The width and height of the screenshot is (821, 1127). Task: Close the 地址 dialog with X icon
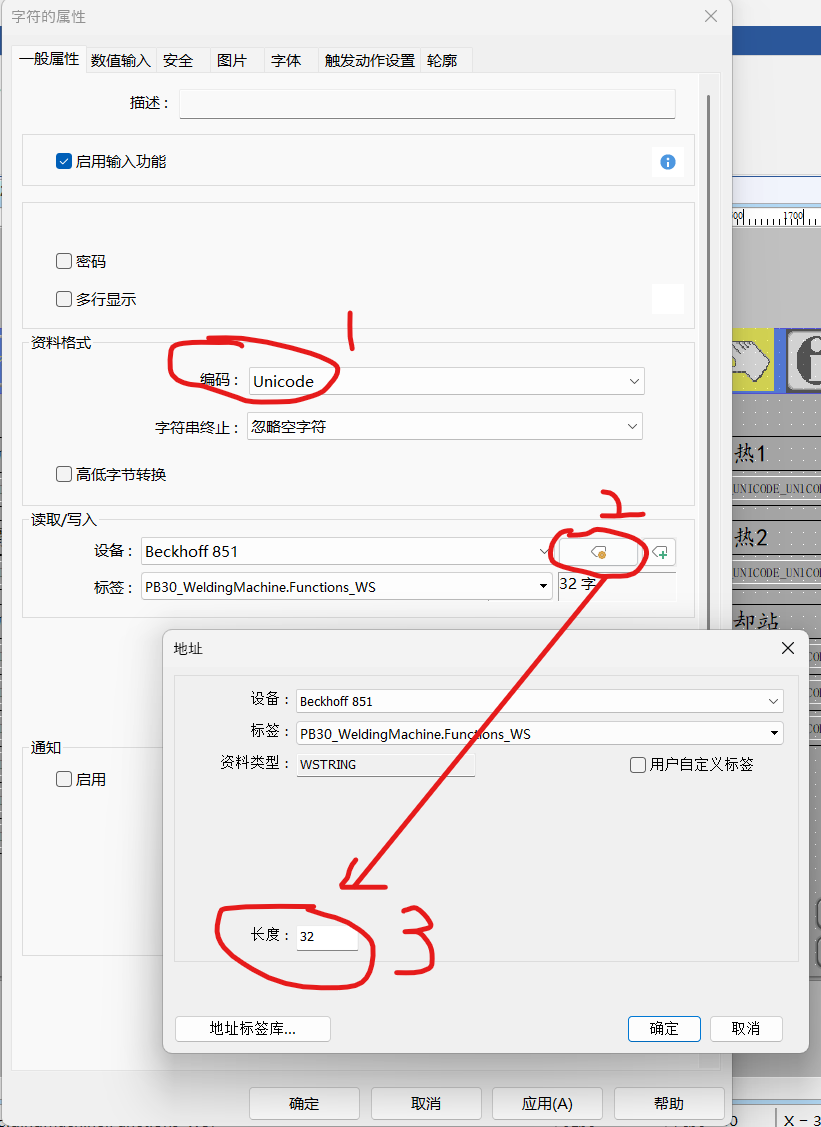point(787,649)
